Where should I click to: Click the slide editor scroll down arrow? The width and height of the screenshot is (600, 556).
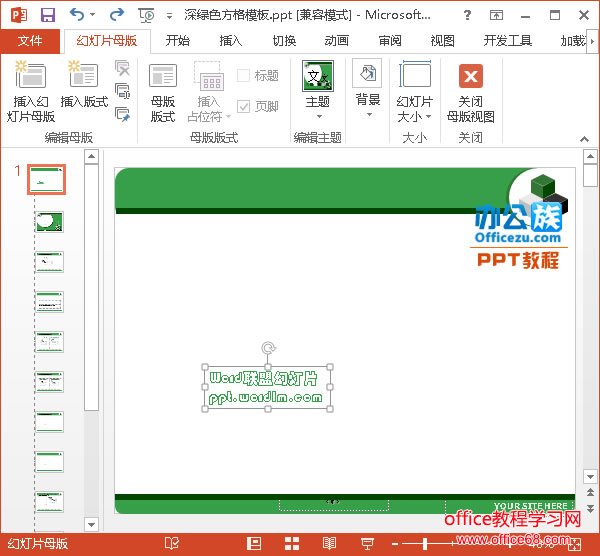pyautogui.click(x=590, y=476)
